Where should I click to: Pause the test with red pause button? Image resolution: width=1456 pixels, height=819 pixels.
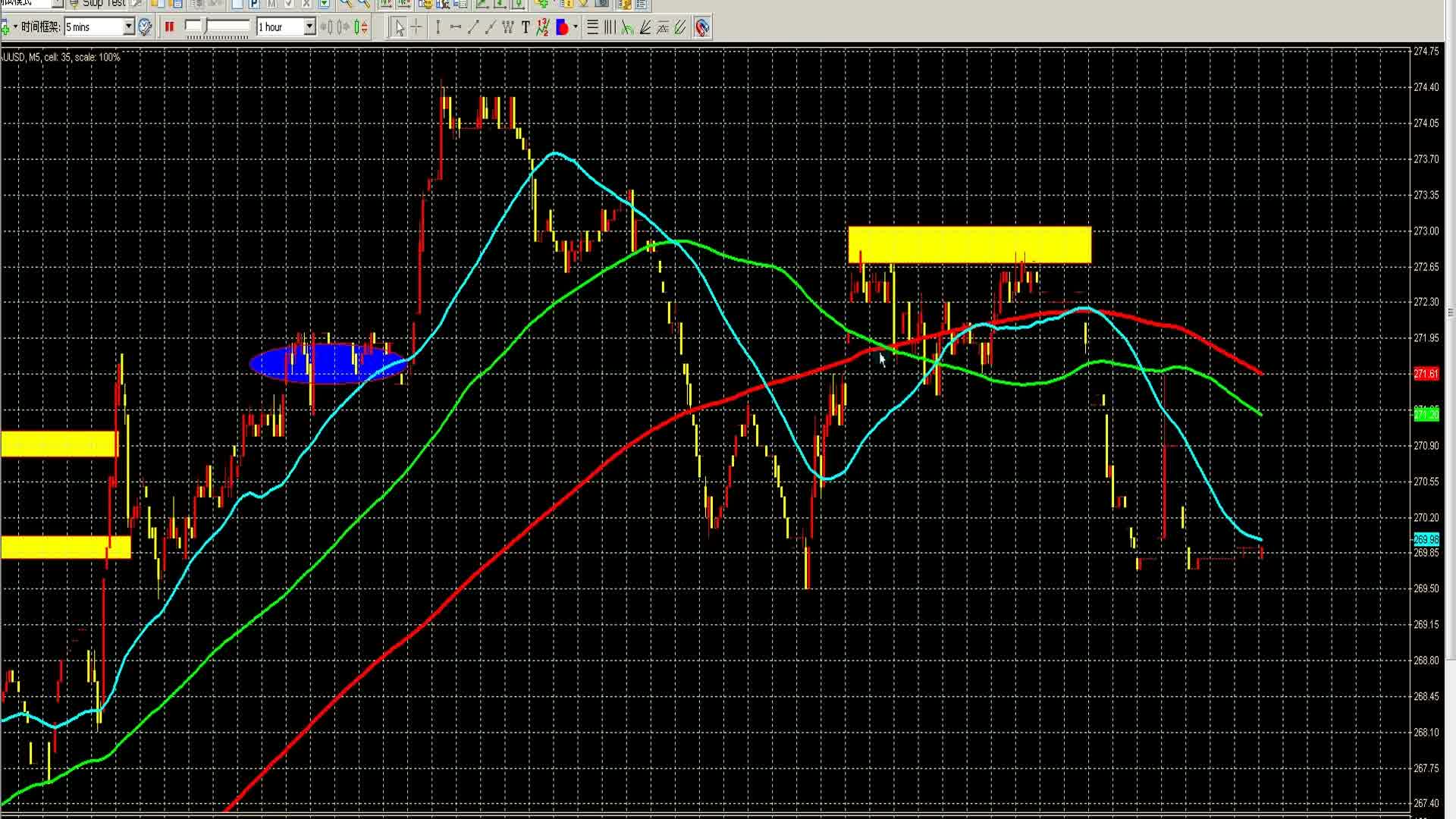169,27
